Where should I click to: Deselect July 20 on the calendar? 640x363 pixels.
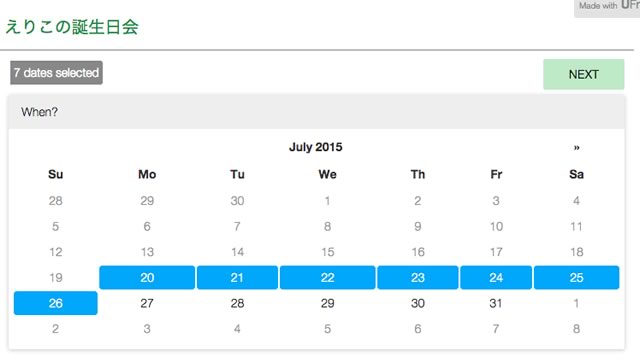[x=147, y=278]
